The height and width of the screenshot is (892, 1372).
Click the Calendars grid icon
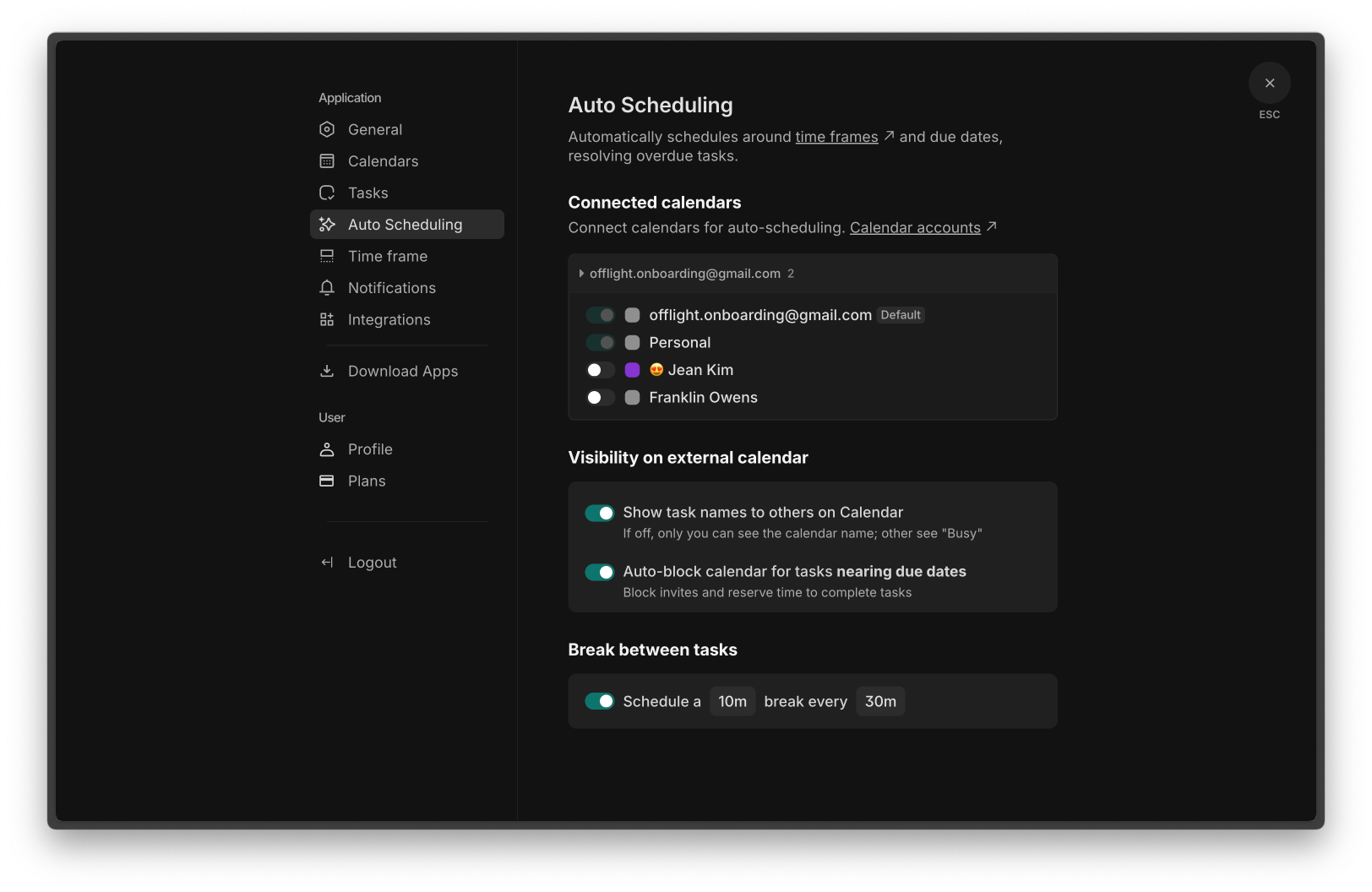point(327,161)
